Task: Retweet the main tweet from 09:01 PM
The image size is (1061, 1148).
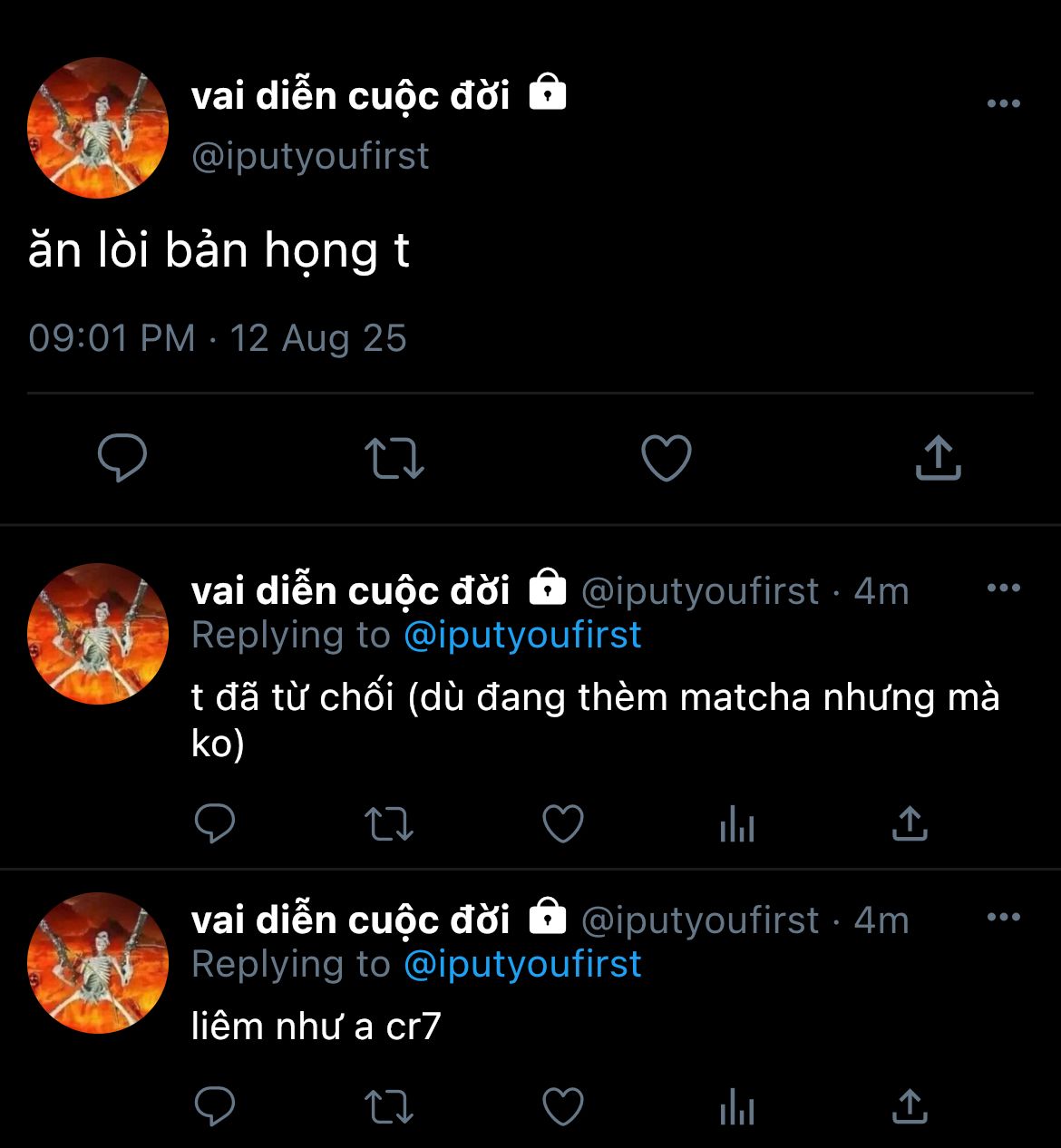Action: [x=394, y=459]
